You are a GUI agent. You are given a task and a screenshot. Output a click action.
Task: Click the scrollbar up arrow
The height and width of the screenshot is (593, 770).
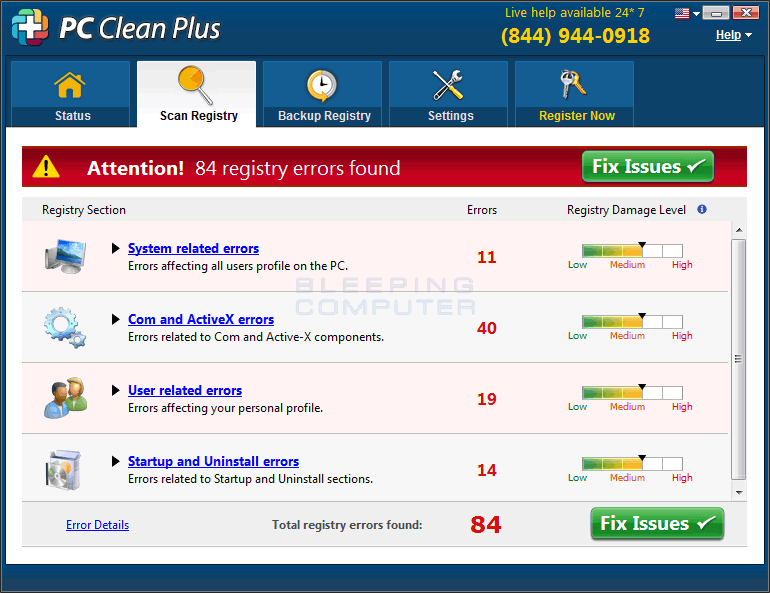pos(739,230)
